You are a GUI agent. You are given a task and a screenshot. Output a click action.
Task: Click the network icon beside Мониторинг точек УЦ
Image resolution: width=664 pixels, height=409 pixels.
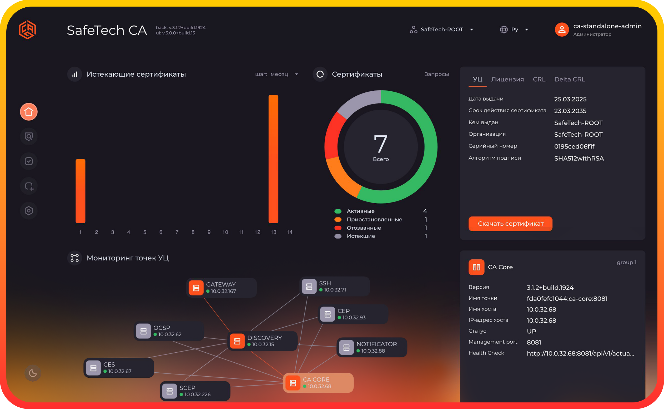coord(75,258)
